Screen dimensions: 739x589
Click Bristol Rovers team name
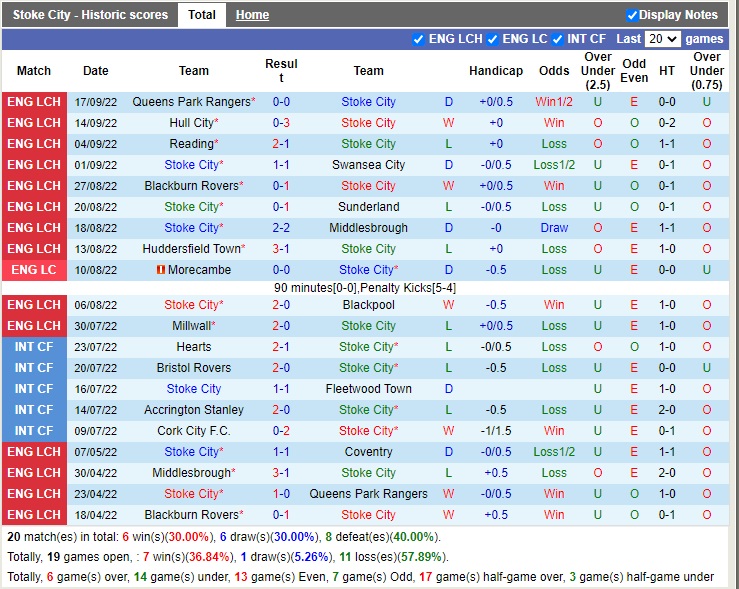[194, 368]
